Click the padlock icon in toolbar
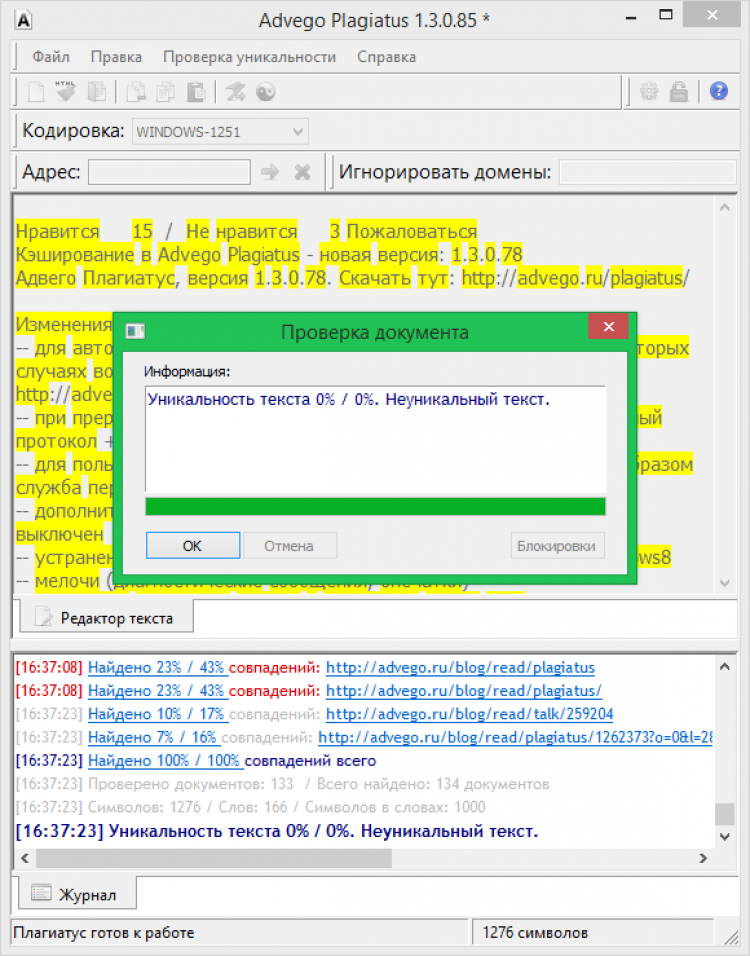 tap(679, 92)
